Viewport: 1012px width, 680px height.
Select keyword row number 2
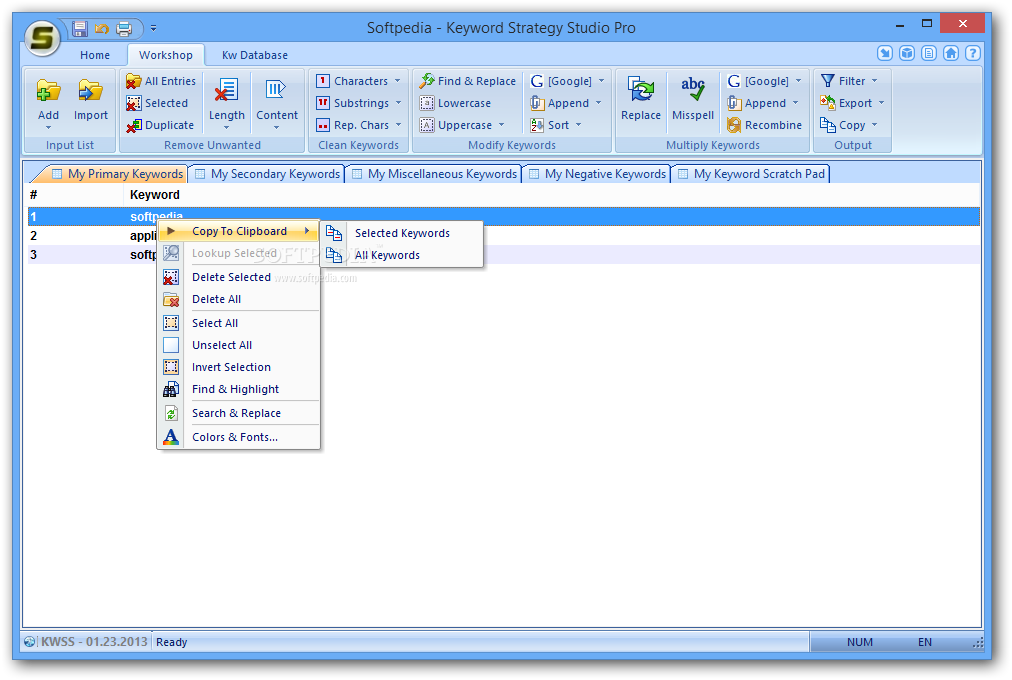pyautogui.click(x=503, y=236)
